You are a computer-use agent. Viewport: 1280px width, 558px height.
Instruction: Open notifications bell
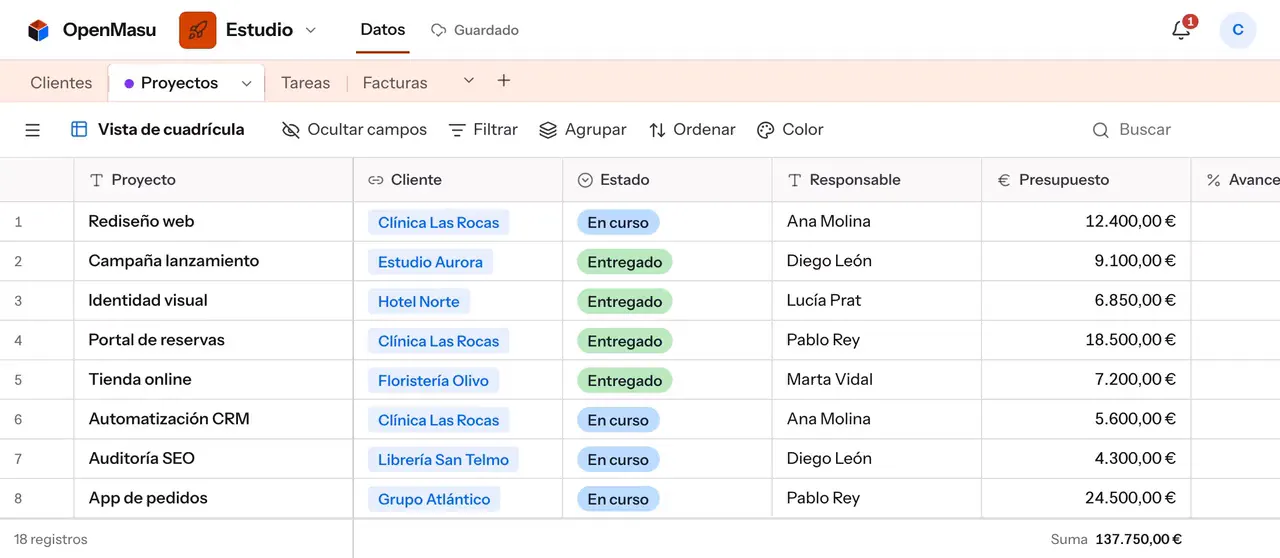(x=1181, y=30)
